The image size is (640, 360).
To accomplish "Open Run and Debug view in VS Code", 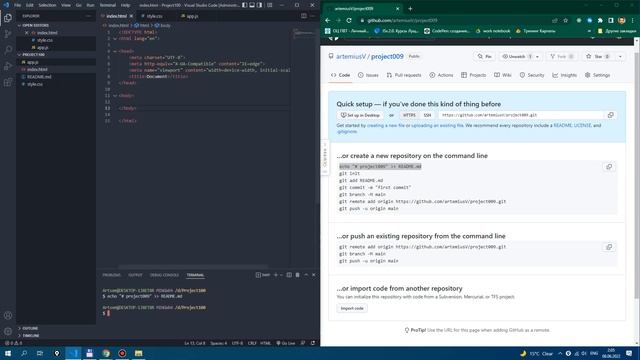I will pyautogui.click(x=8, y=66).
